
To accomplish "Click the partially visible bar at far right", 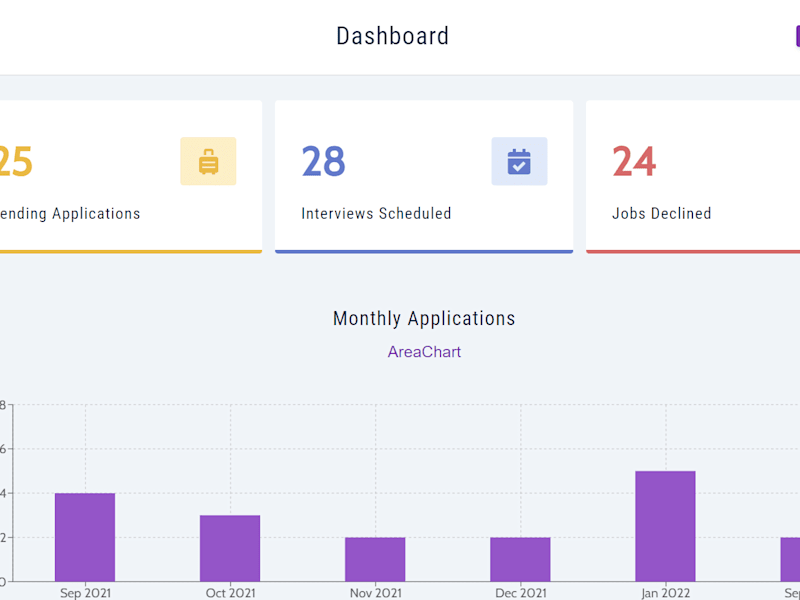I will pos(790,559).
